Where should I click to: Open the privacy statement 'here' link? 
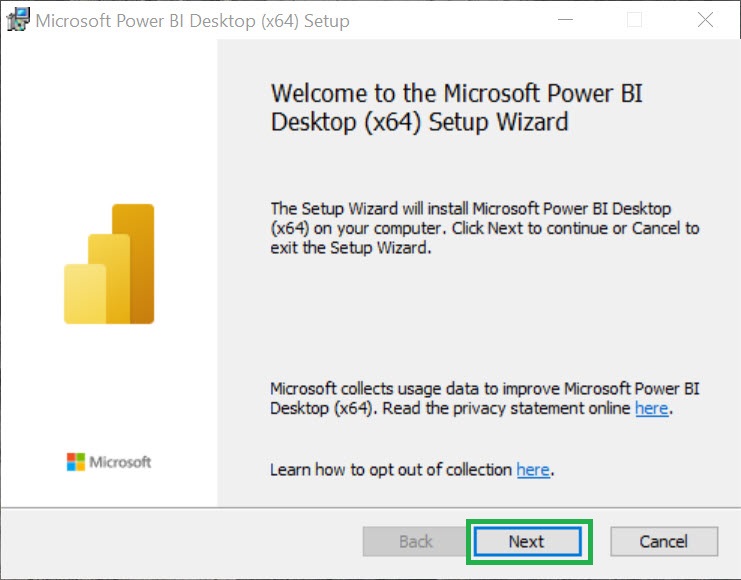[651, 408]
